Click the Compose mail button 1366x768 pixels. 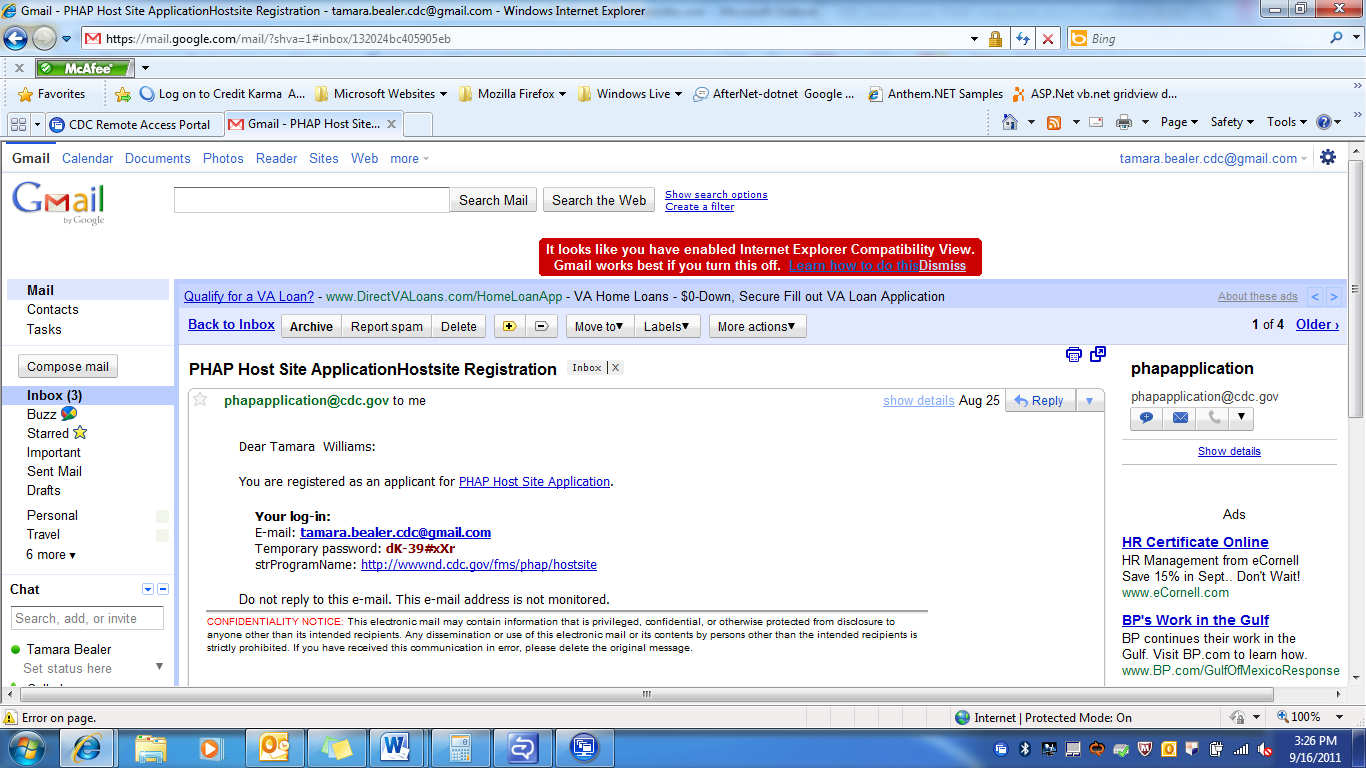(x=68, y=366)
